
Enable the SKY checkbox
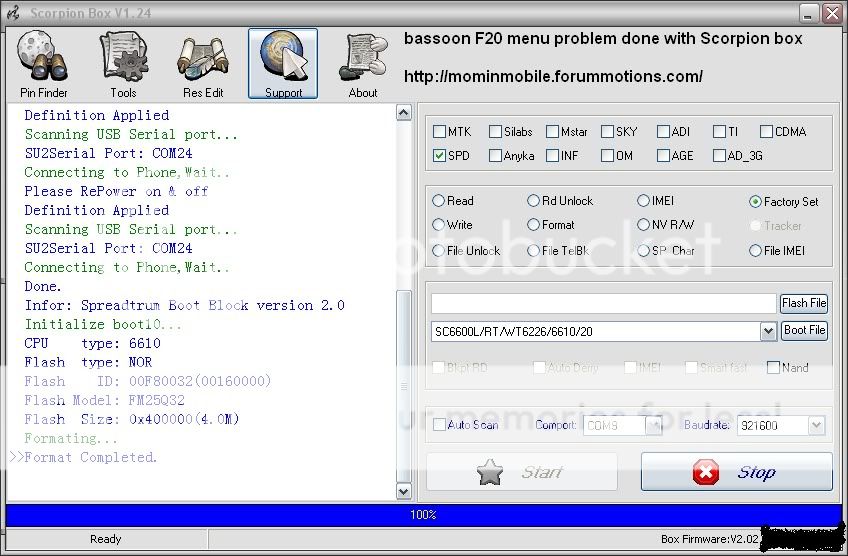click(x=607, y=131)
